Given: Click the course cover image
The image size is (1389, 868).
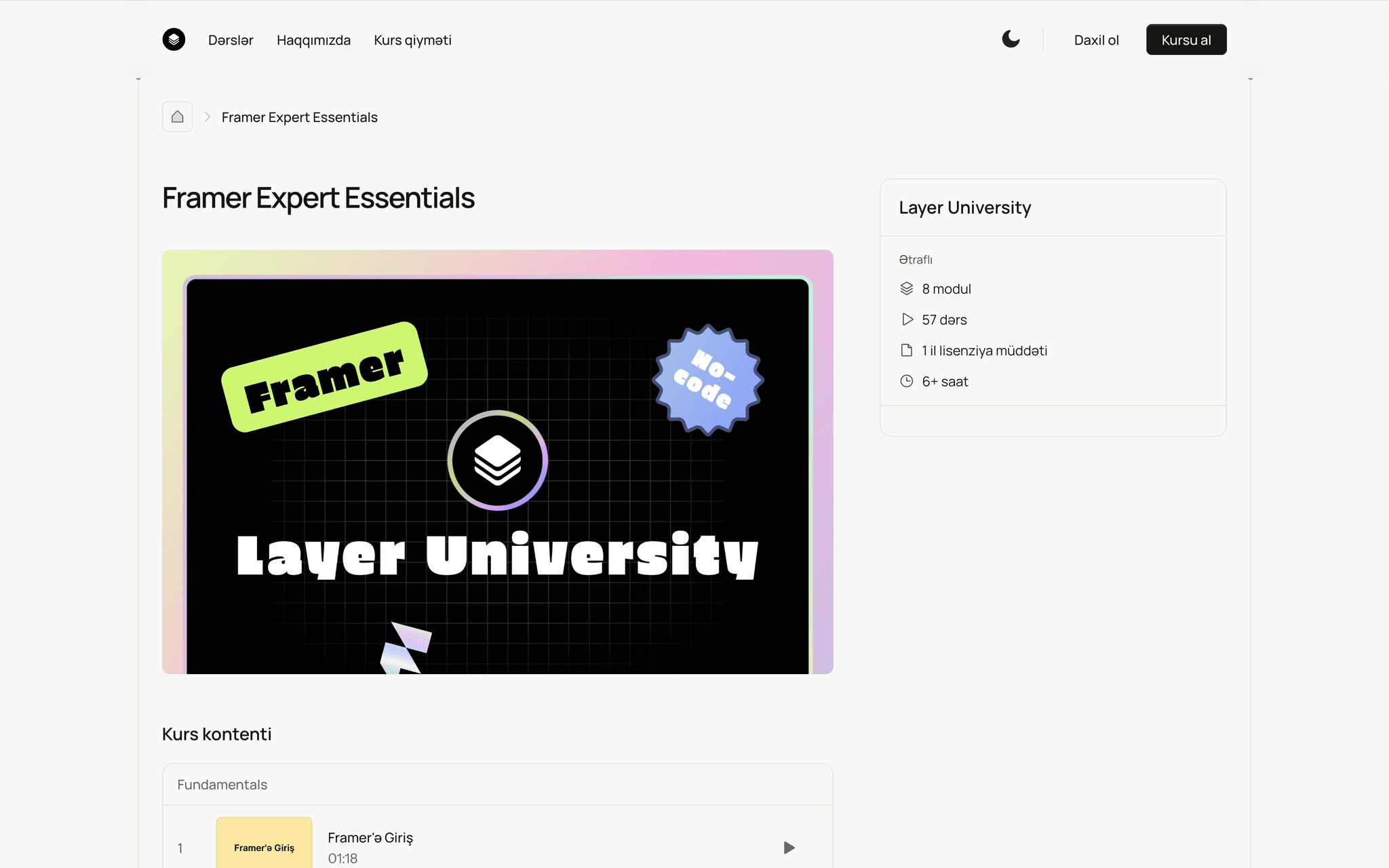Looking at the screenshot, I should point(497,462).
